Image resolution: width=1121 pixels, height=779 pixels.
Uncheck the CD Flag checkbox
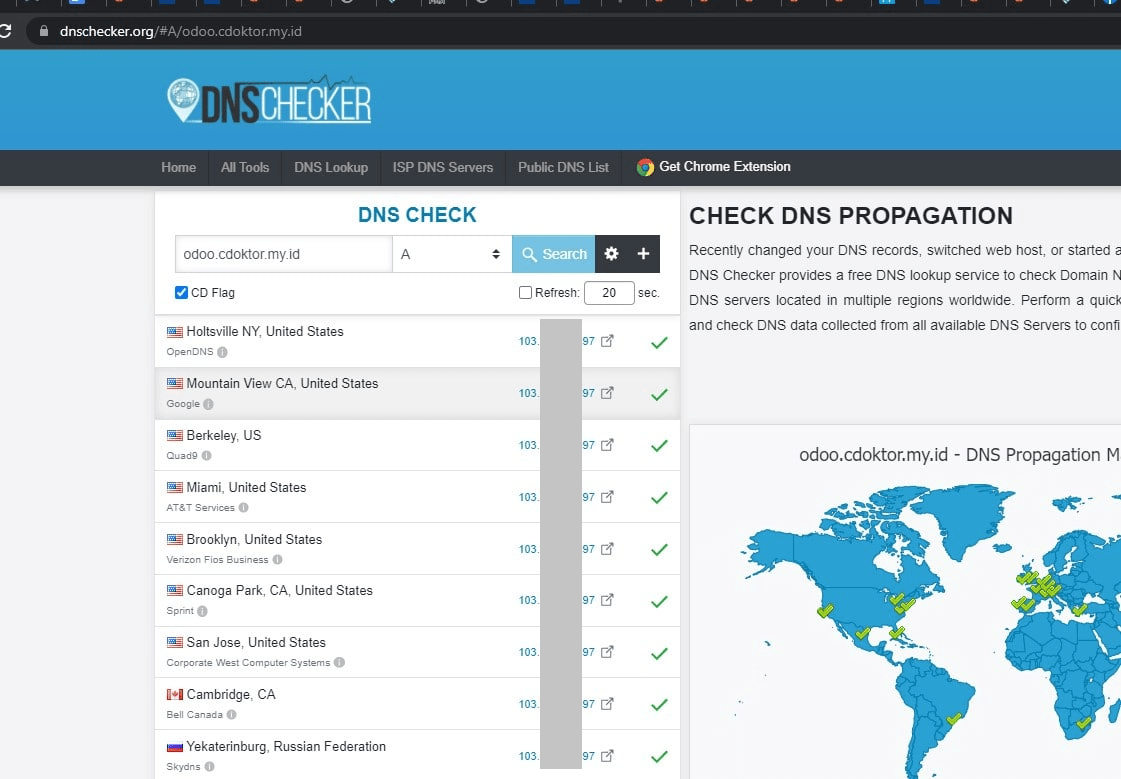tap(181, 292)
